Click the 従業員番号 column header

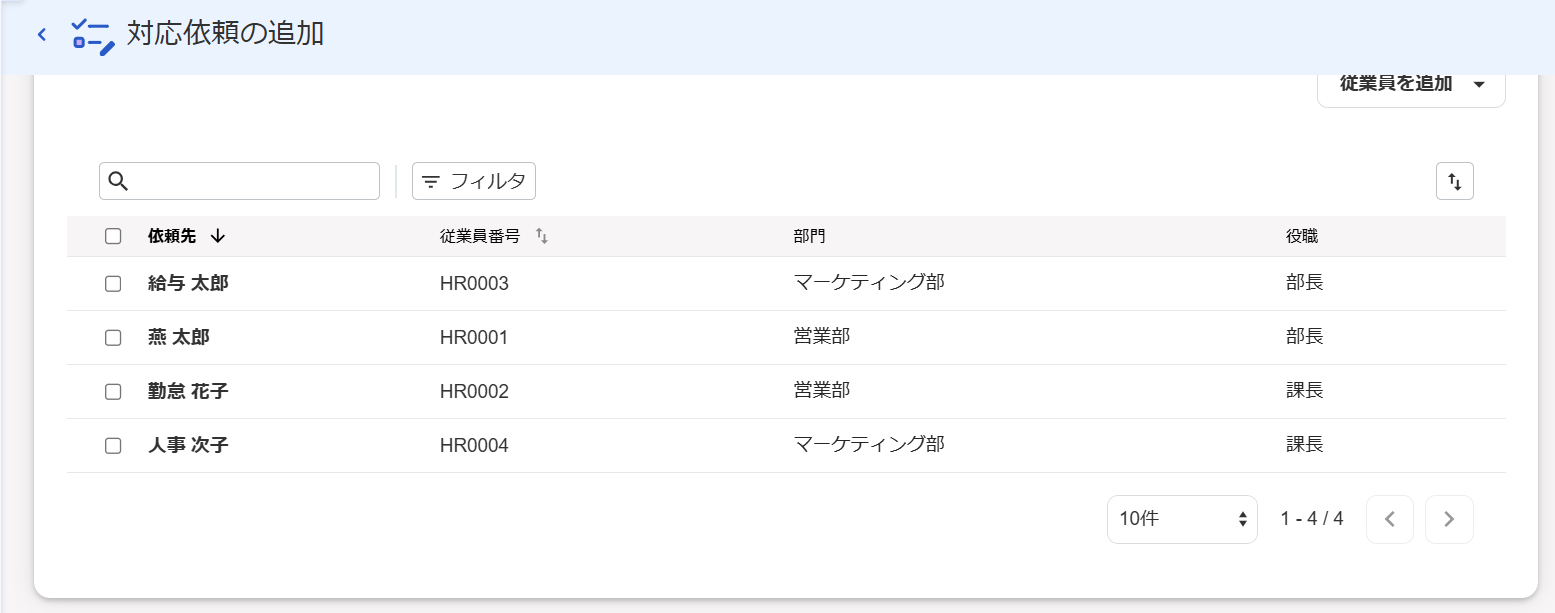click(480, 236)
